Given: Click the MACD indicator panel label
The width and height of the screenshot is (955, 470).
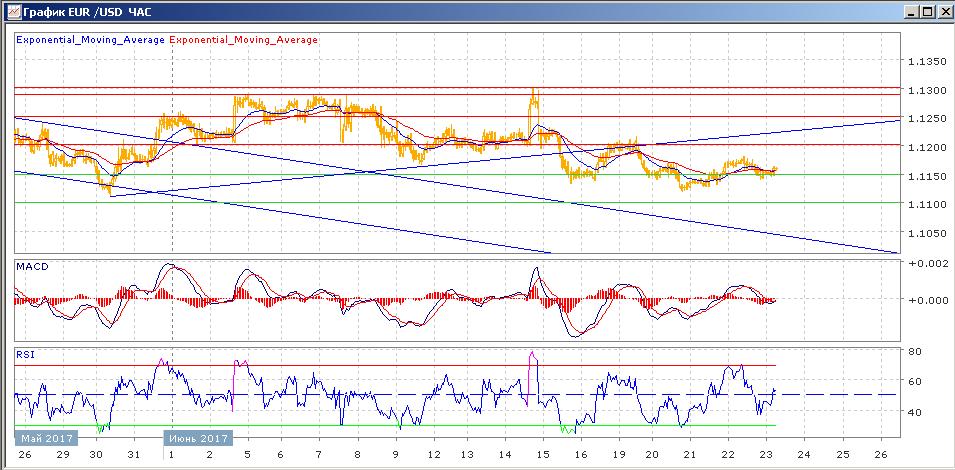Looking at the screenshot, I should point(32,267).
